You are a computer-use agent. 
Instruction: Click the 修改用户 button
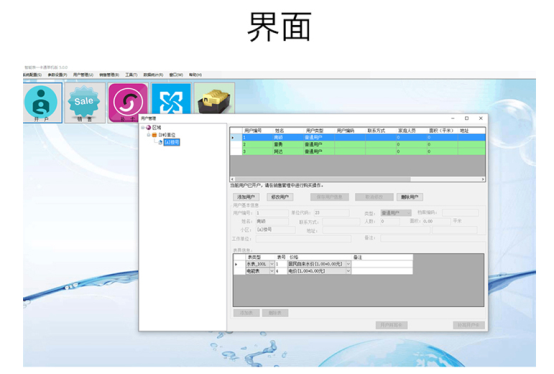pos(280,197)
